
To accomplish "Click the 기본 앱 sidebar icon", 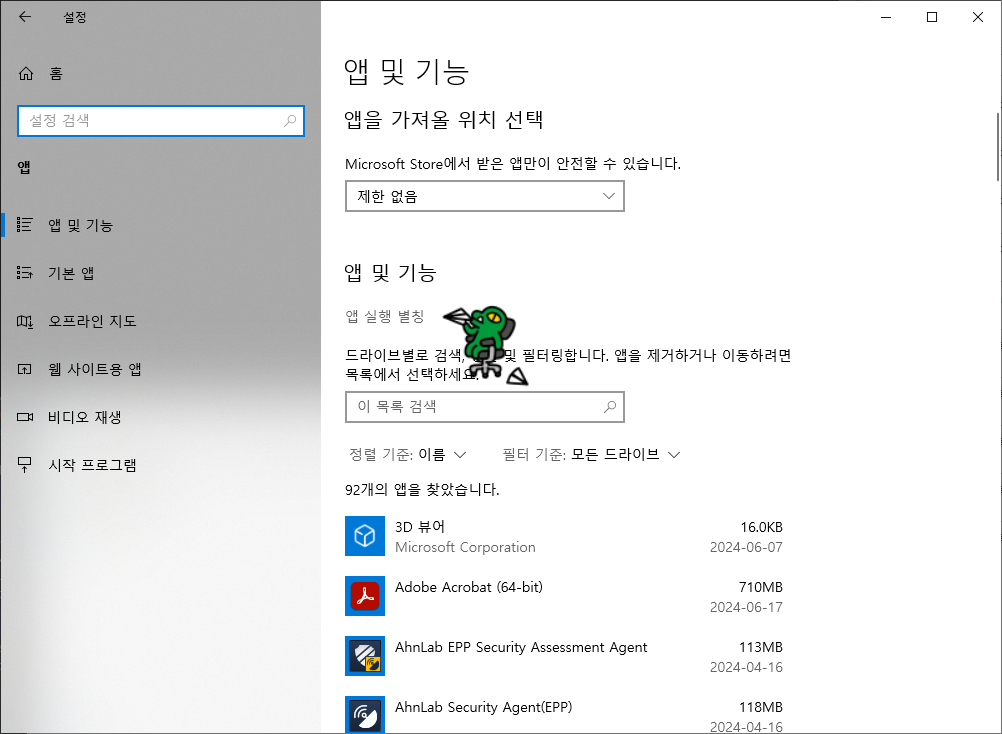I will [x=24, y=273].
